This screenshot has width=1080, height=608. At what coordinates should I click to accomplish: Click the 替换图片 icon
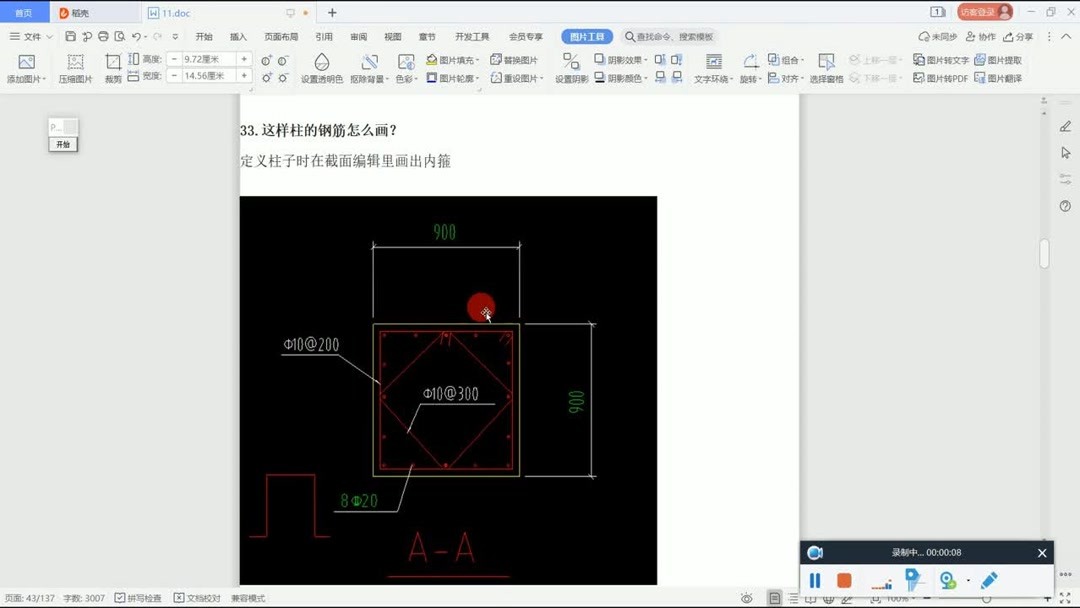[512, 58]
